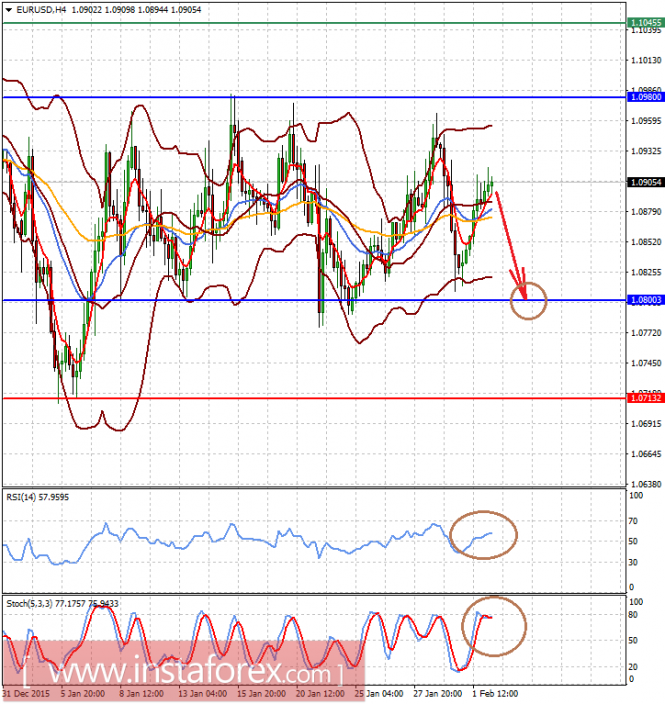This screenshot has height=704, width=665.
Task: Open the www.instaforex.com watermark link
Action: (184, 672)
